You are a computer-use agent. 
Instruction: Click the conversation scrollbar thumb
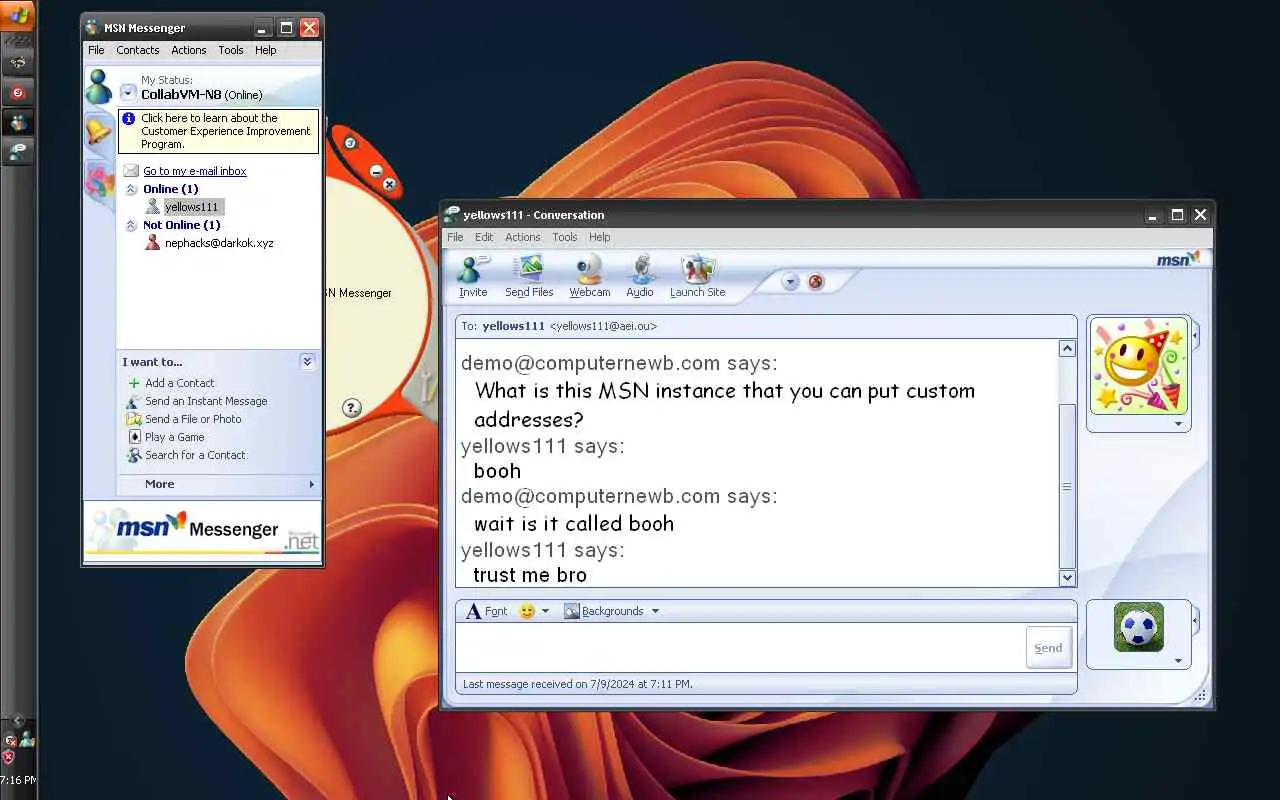(x=1067, y=486)
